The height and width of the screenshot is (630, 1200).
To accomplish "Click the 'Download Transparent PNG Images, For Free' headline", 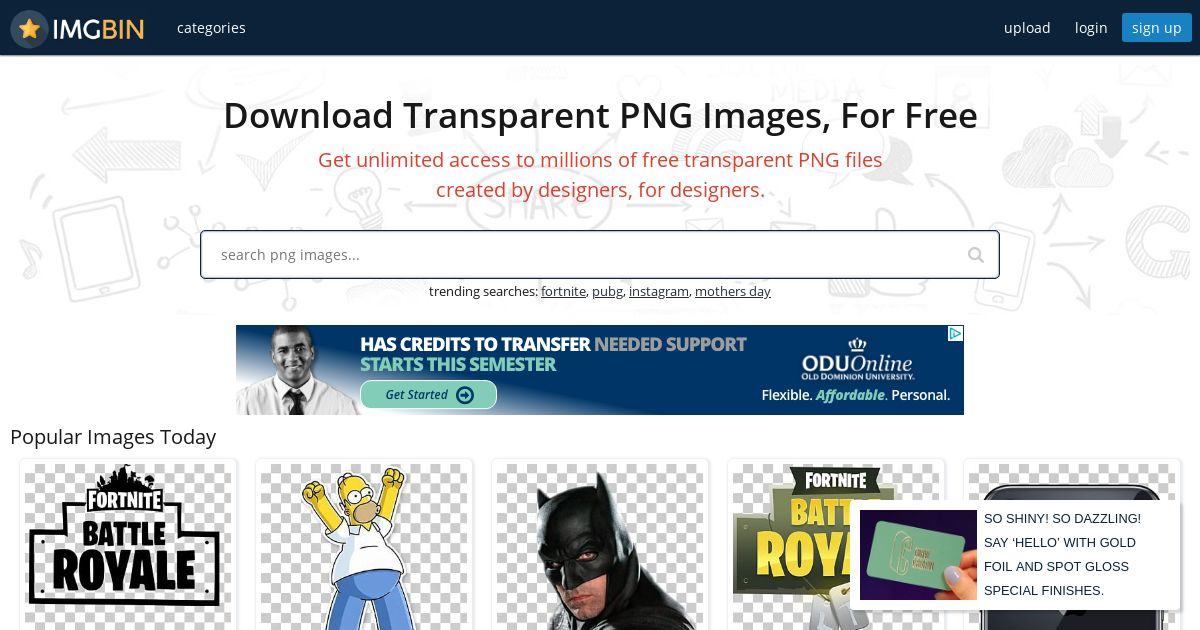I will (600, 116).
